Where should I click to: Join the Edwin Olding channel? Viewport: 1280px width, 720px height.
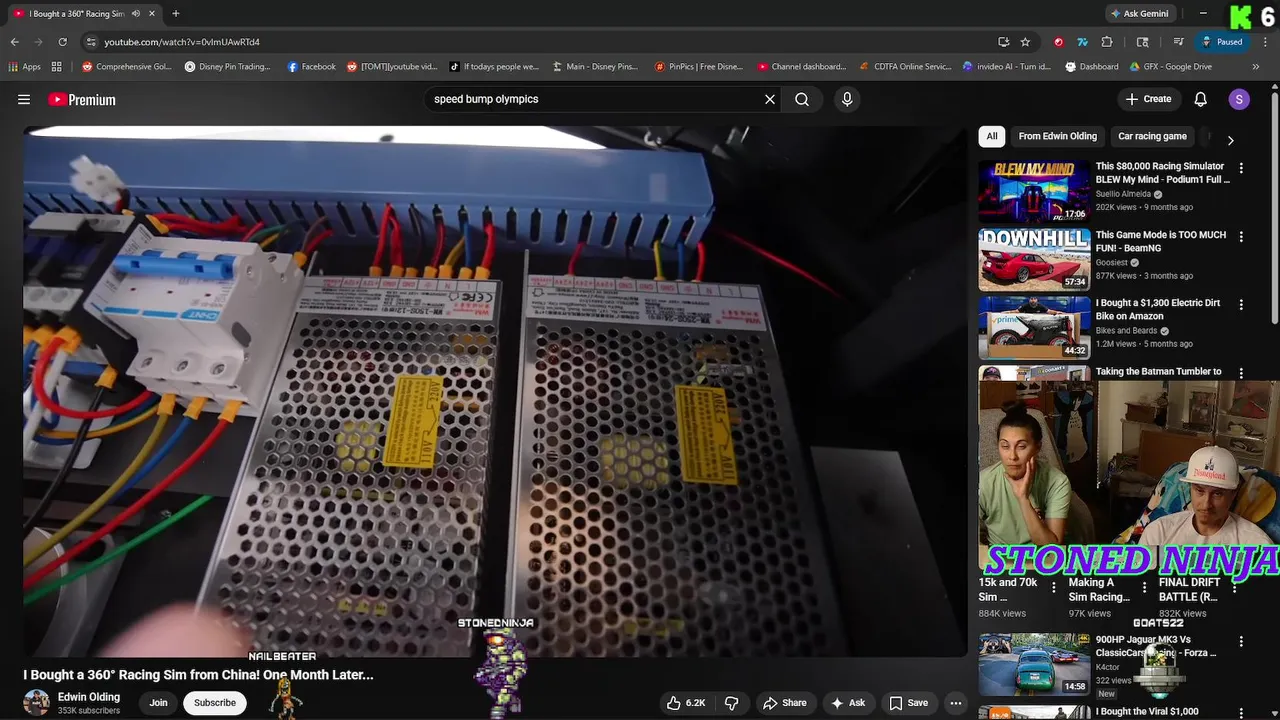(158, 703)
